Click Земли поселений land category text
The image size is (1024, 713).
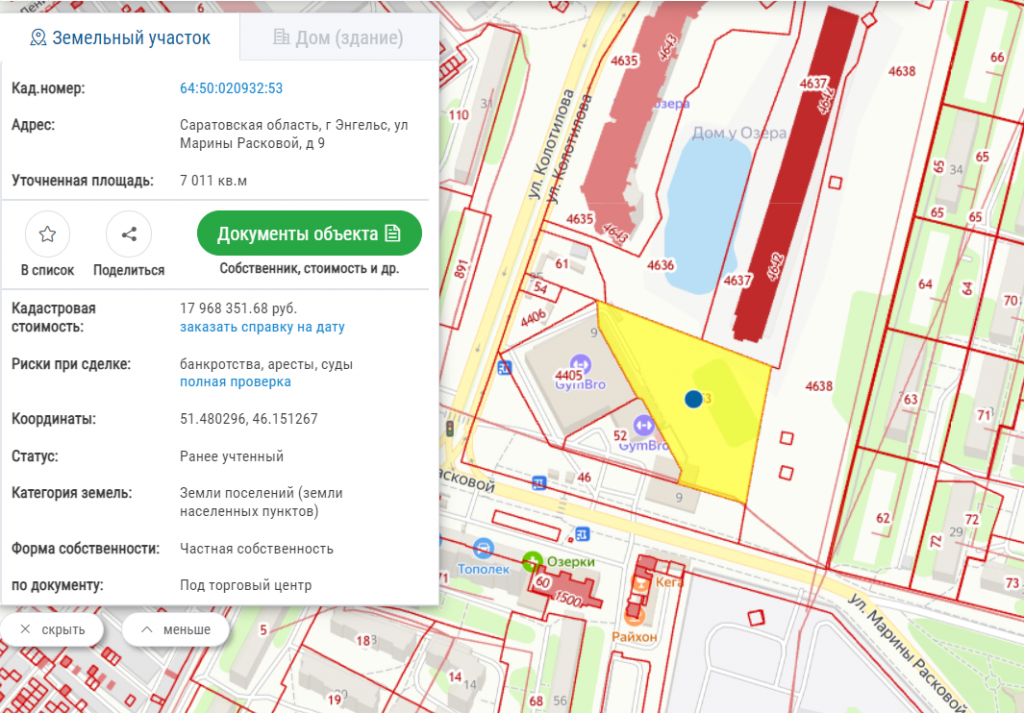[261, 502]
